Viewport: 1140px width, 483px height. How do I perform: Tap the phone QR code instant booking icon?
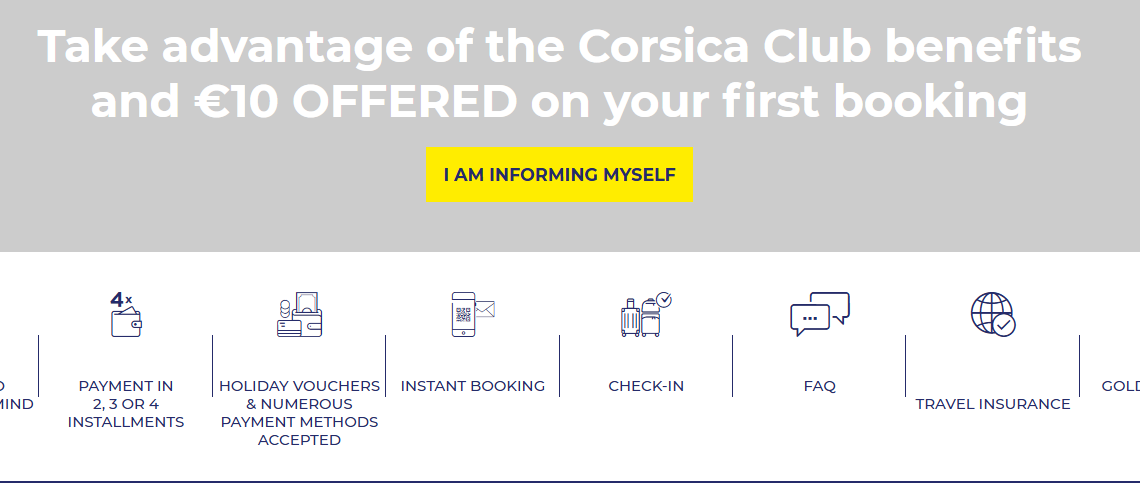[473, 314]
